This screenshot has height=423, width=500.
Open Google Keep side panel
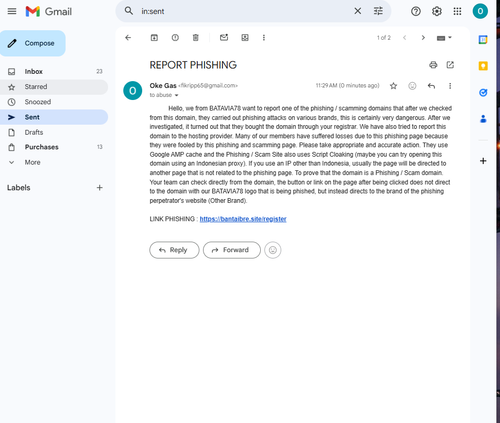[483, 66]
